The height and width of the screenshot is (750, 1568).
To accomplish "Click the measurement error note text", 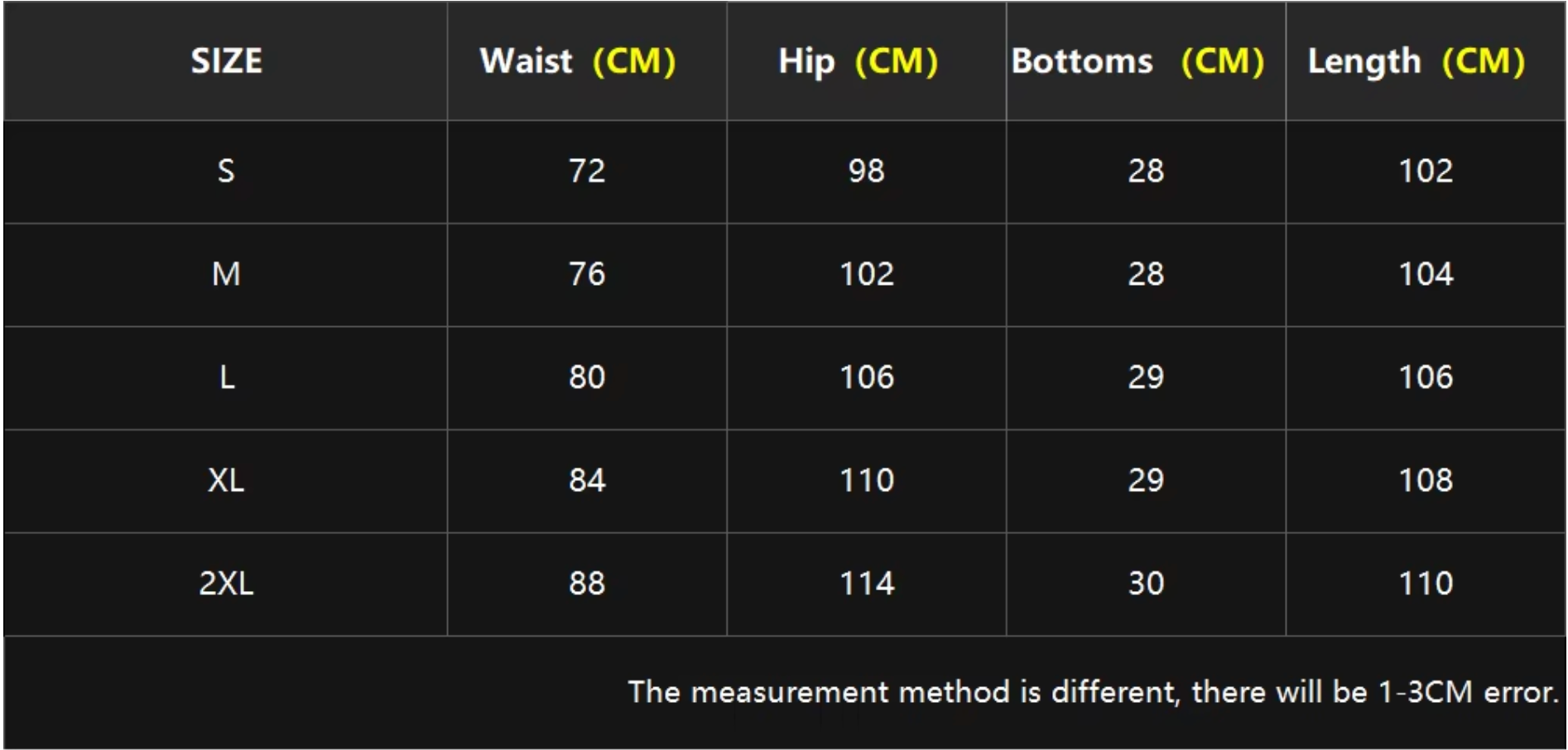I will [x=1093, y=692].
